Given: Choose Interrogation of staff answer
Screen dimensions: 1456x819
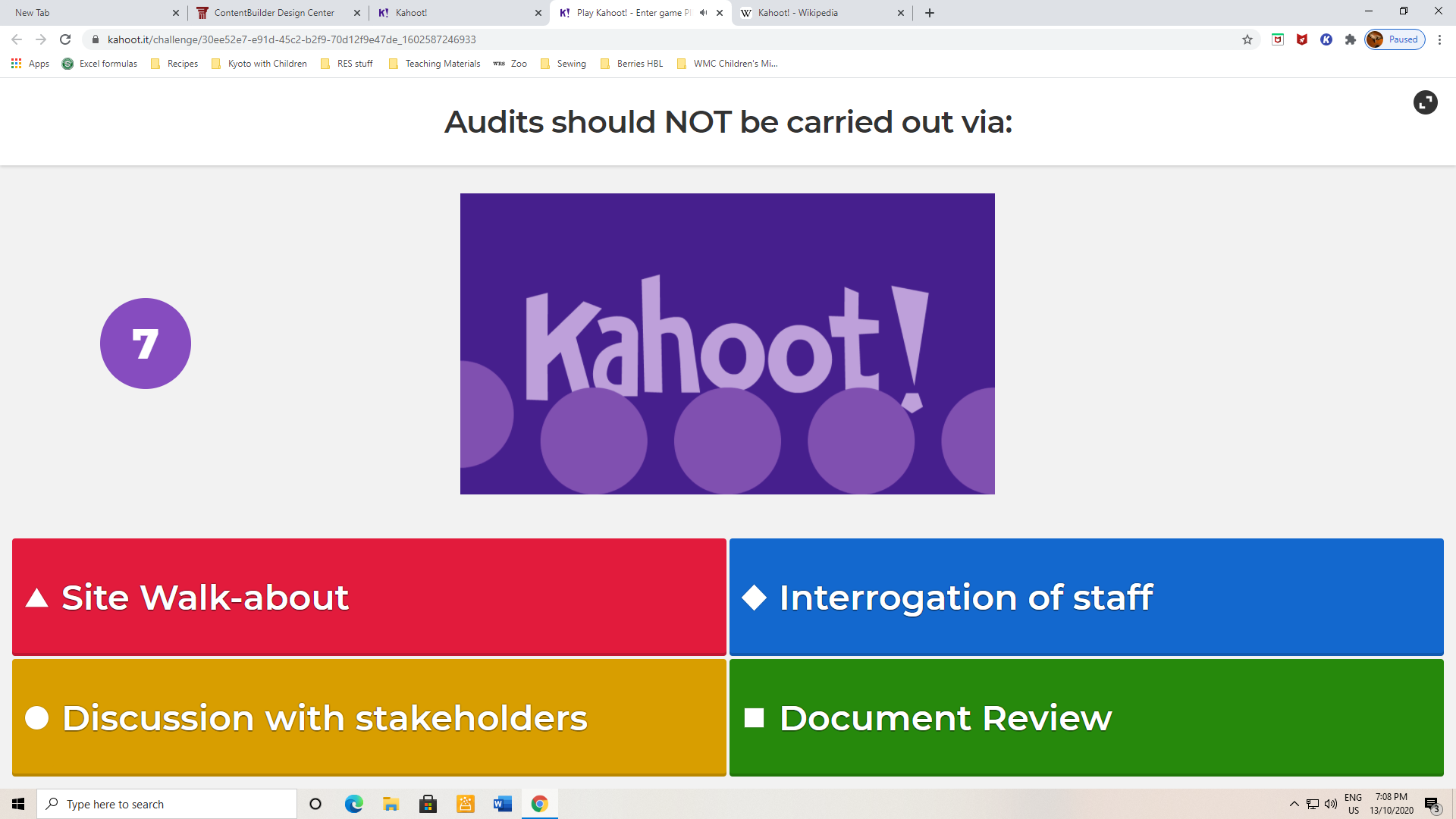Looking at the screenshot, I should (x=1086, y=597).
